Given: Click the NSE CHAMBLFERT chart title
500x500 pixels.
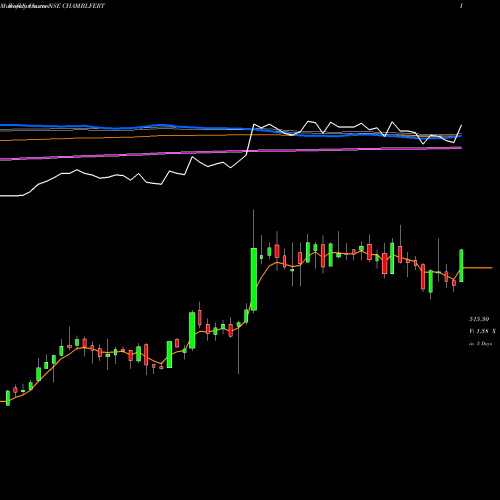Looking at the screenshot, I should (x=78, y=6).
